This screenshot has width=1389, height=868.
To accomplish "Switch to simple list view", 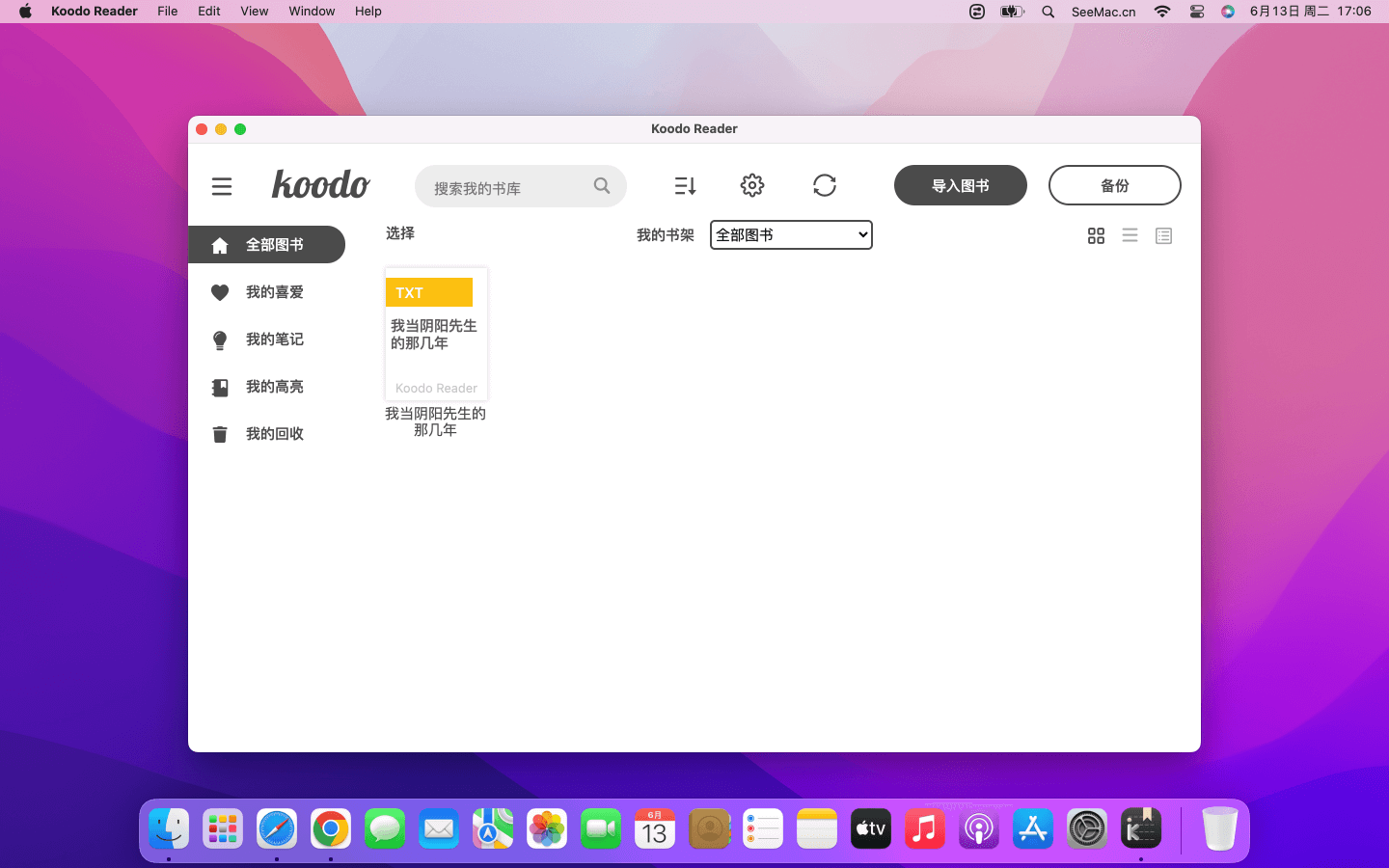I will tap(1130, 236).
